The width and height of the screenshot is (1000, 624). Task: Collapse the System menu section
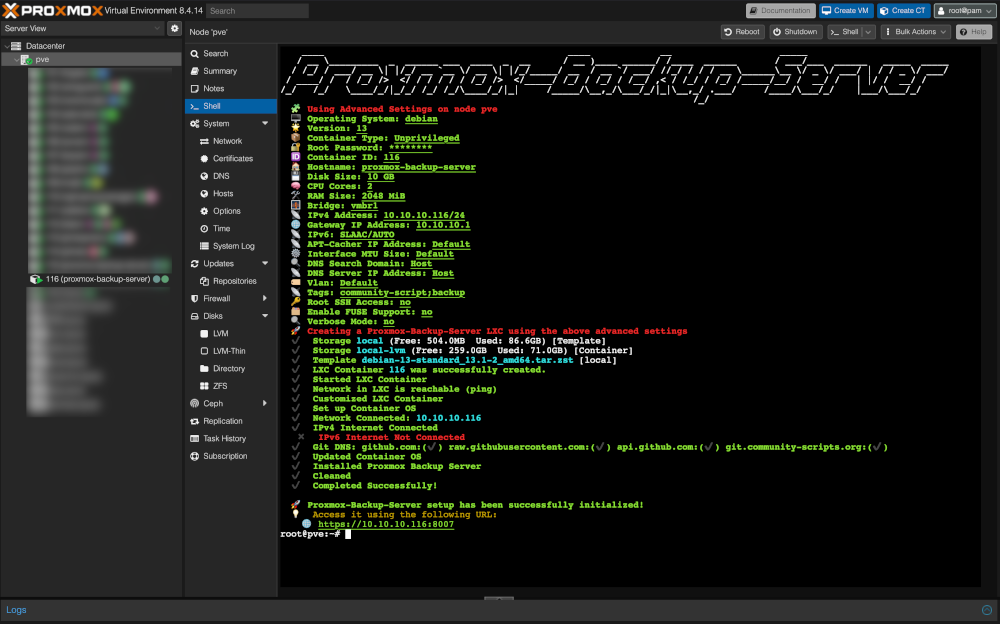pos(265,123)
